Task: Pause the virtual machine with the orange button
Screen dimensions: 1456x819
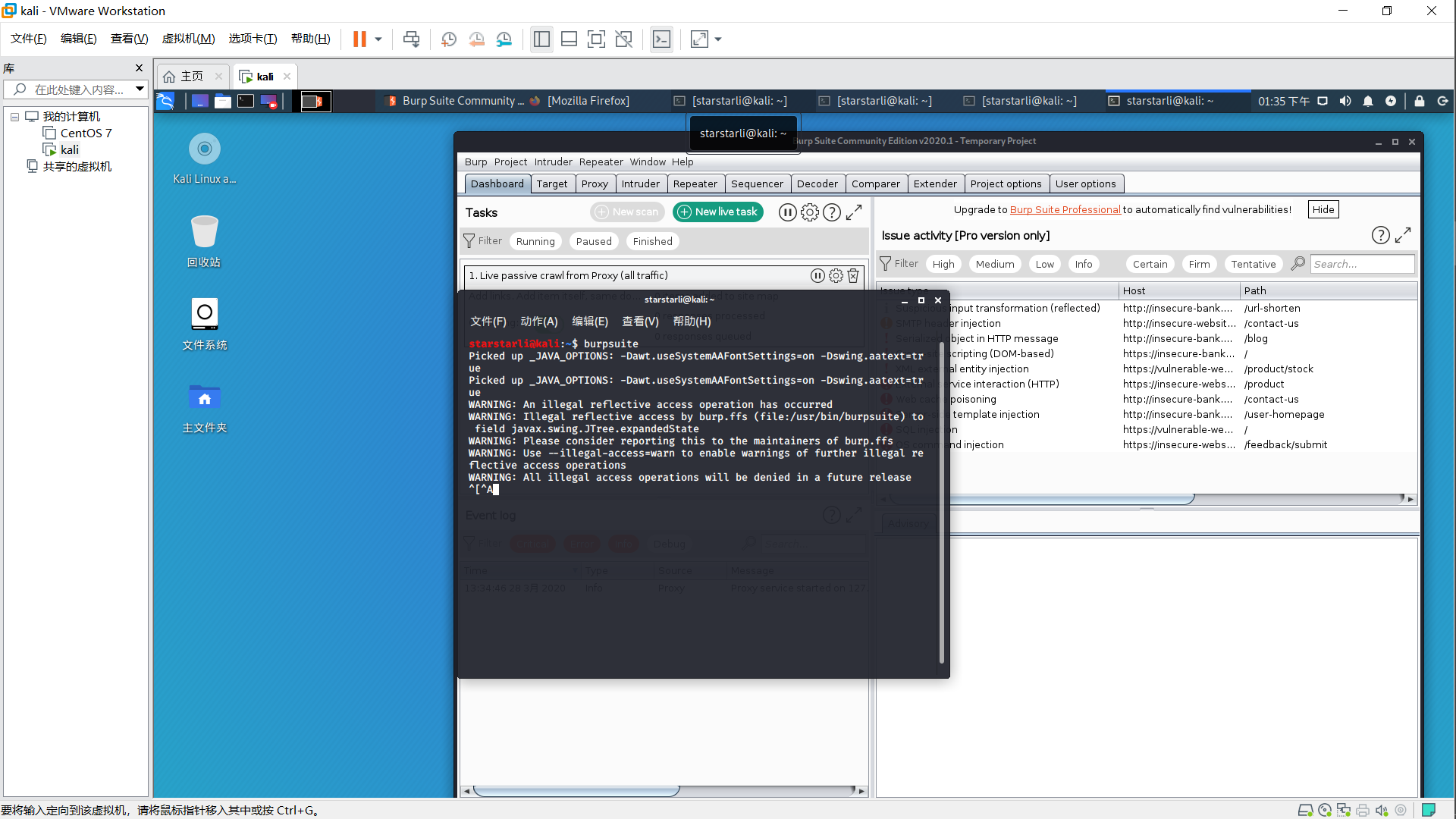Action: (359, 39)
